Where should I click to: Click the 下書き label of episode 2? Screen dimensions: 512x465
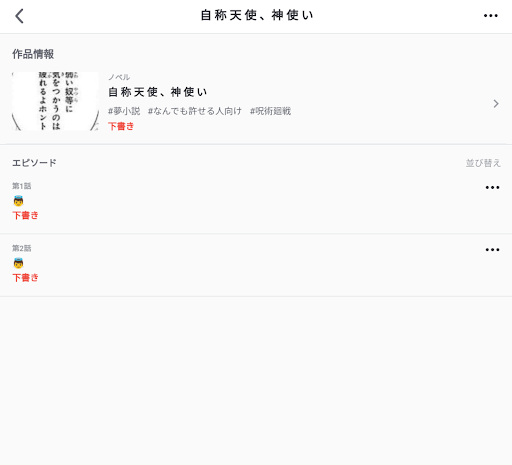25,278
